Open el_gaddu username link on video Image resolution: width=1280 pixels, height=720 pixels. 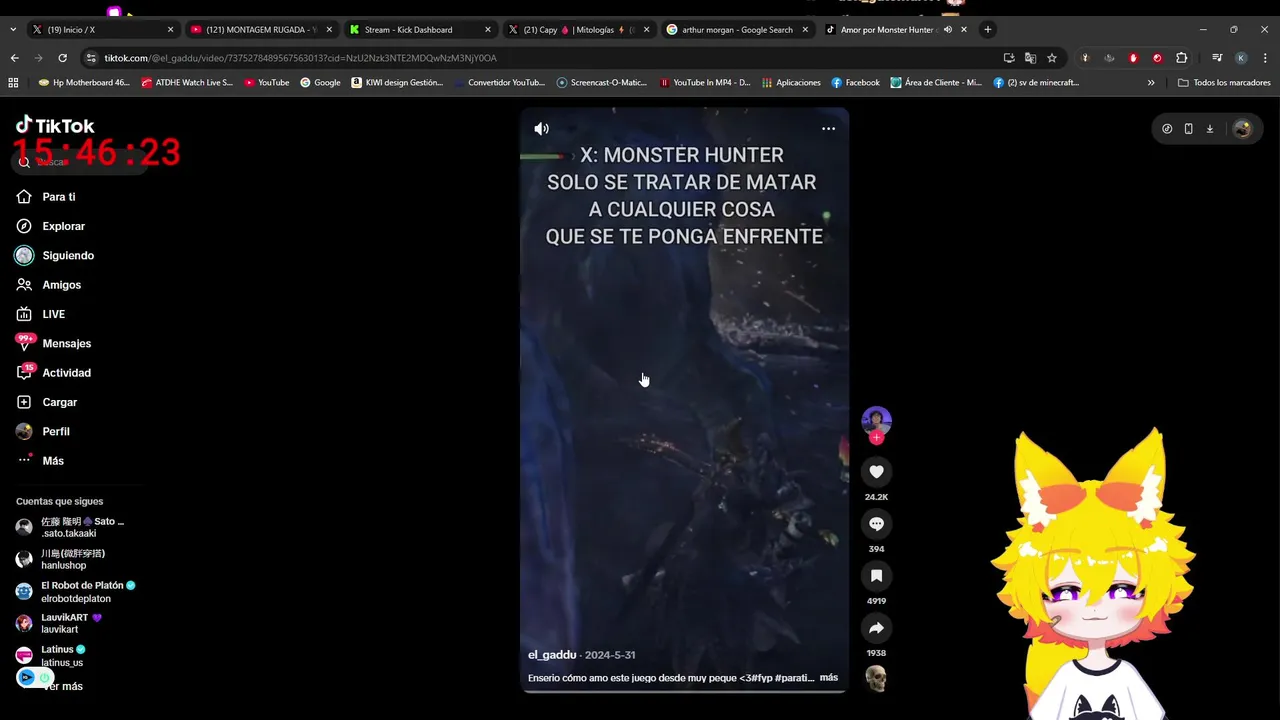[x=552, y=655]
